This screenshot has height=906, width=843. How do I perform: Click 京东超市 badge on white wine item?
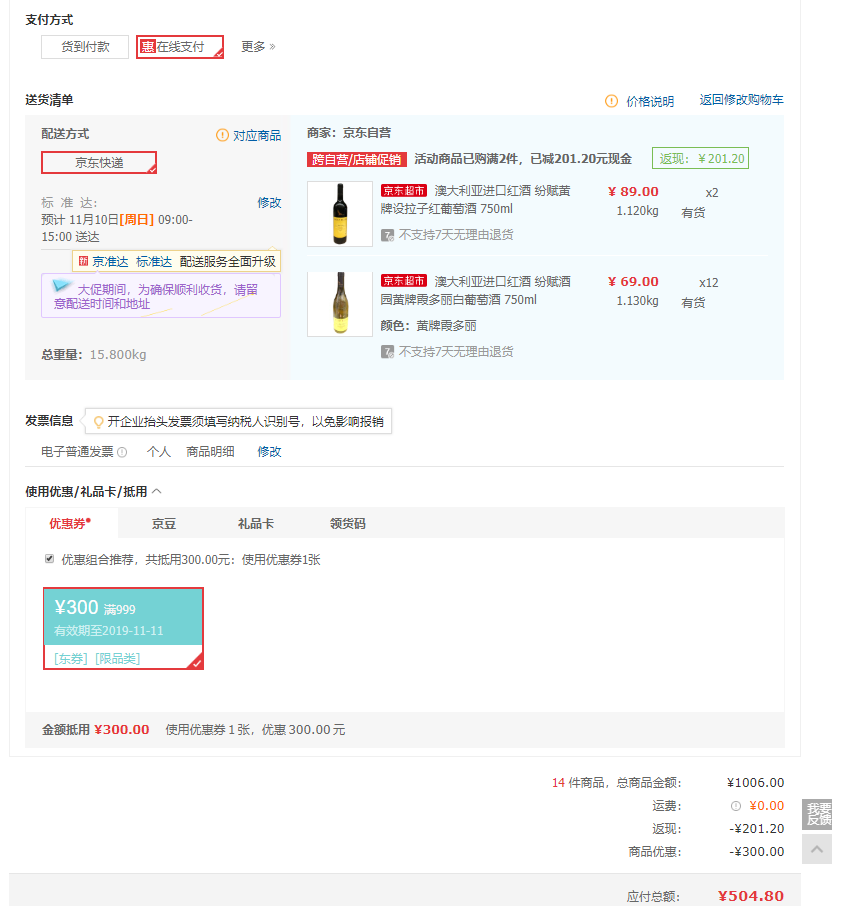[x=404, y=281]
